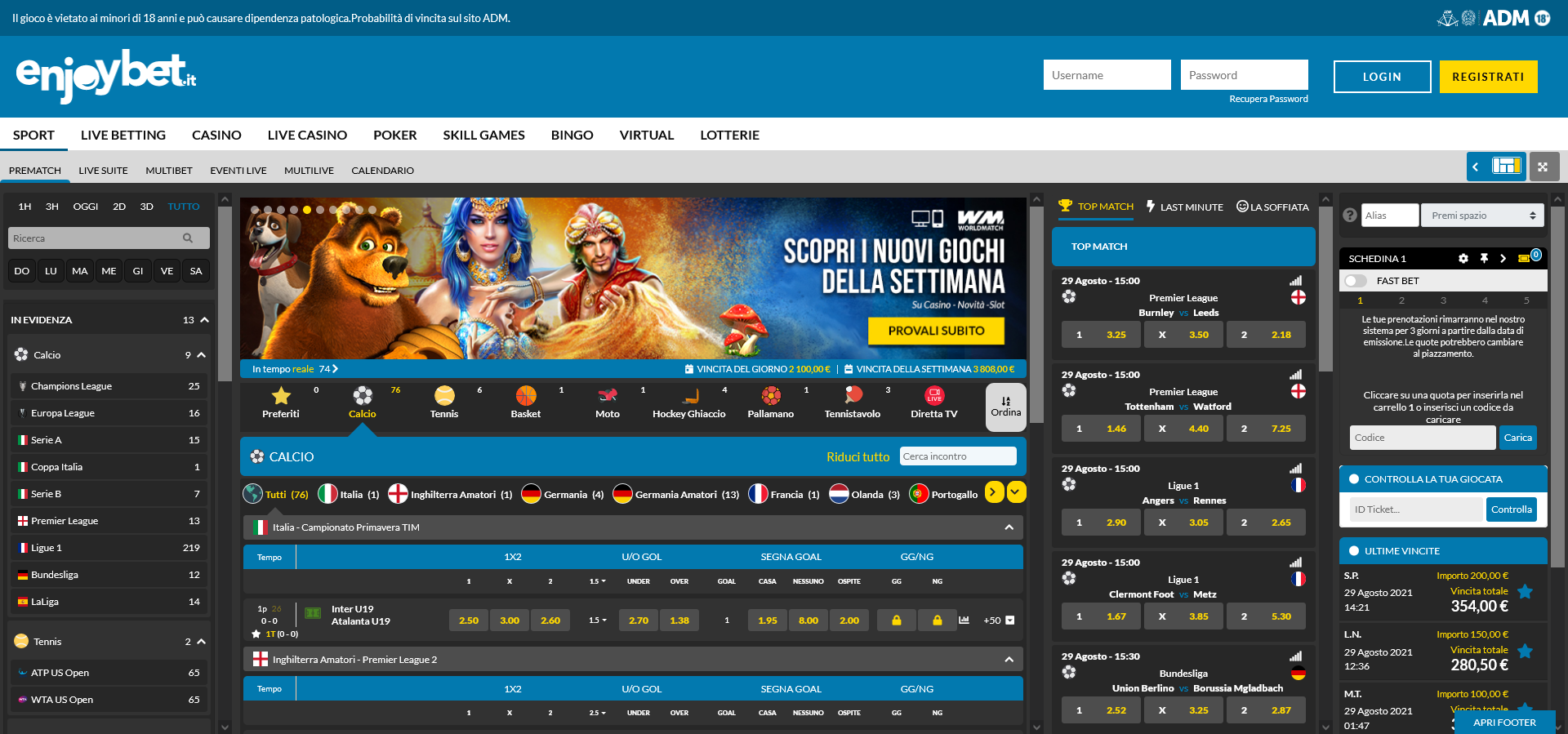The image size is (1568, 734).
Task: Open the enjoybet.it logo homepage
Action: 106,76
